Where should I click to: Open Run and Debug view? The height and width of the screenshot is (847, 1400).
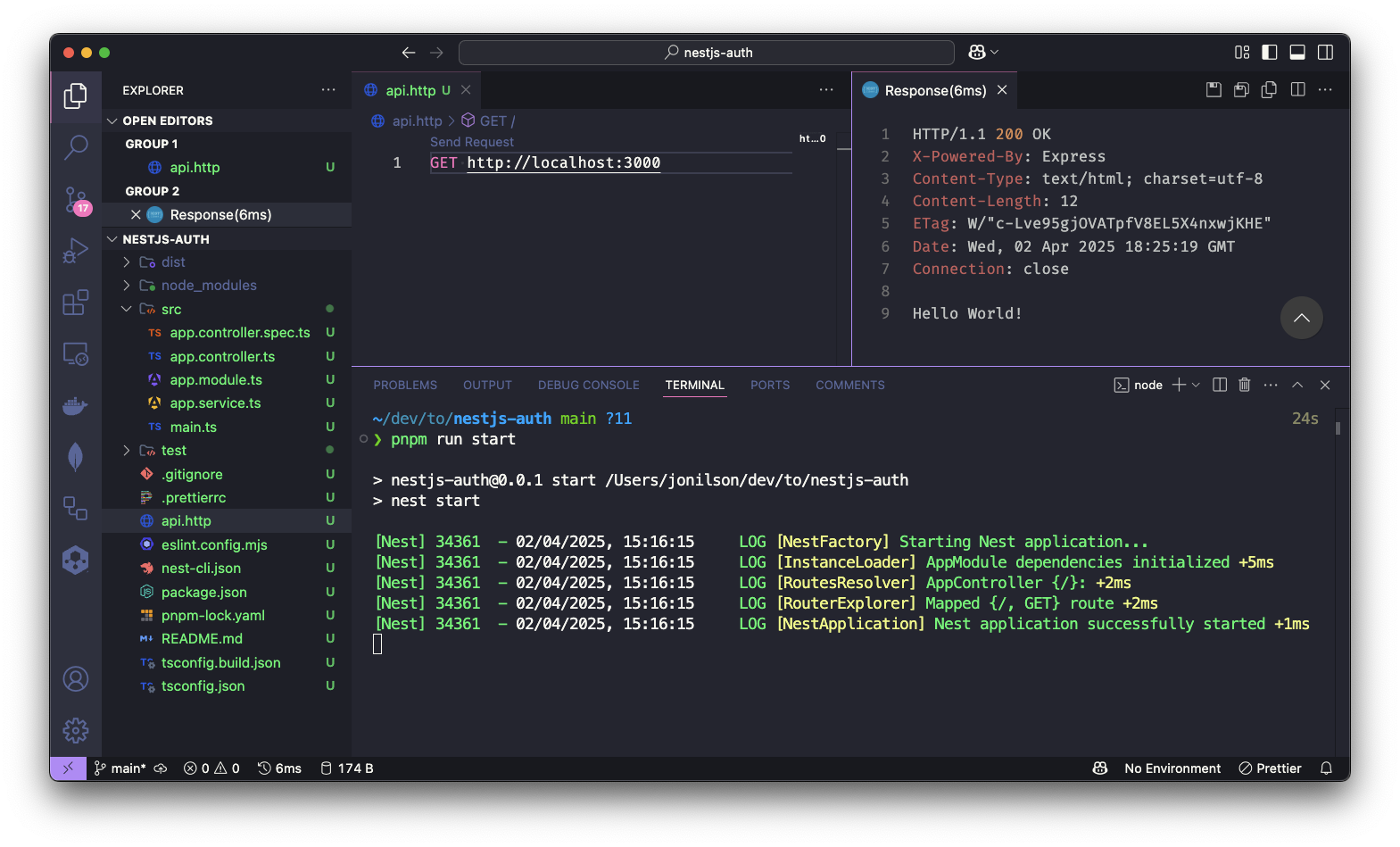tap(76, 251)
